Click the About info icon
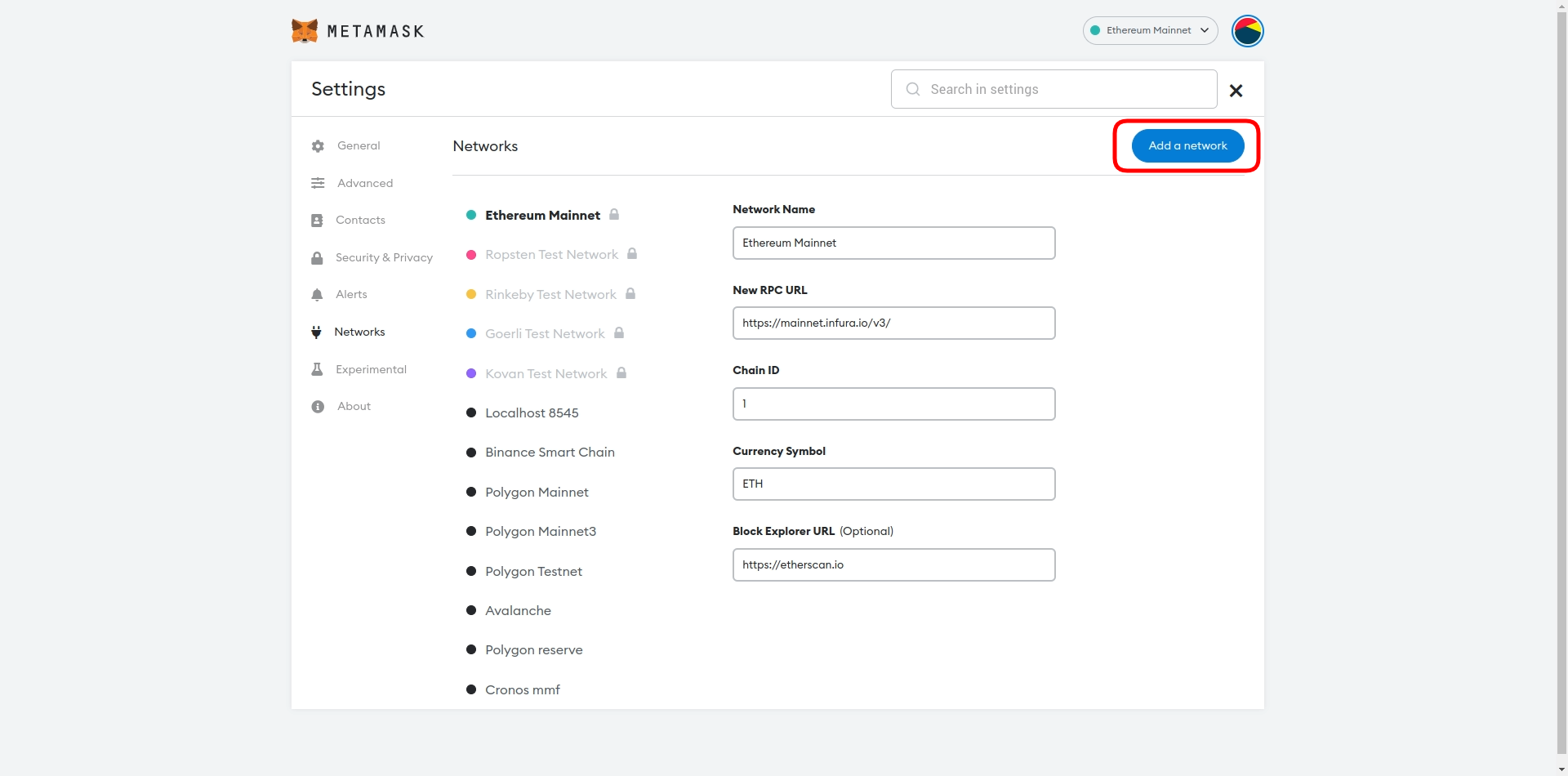Image resolution: width=1568 pixels, height=776 pixels. click(318, 407)
